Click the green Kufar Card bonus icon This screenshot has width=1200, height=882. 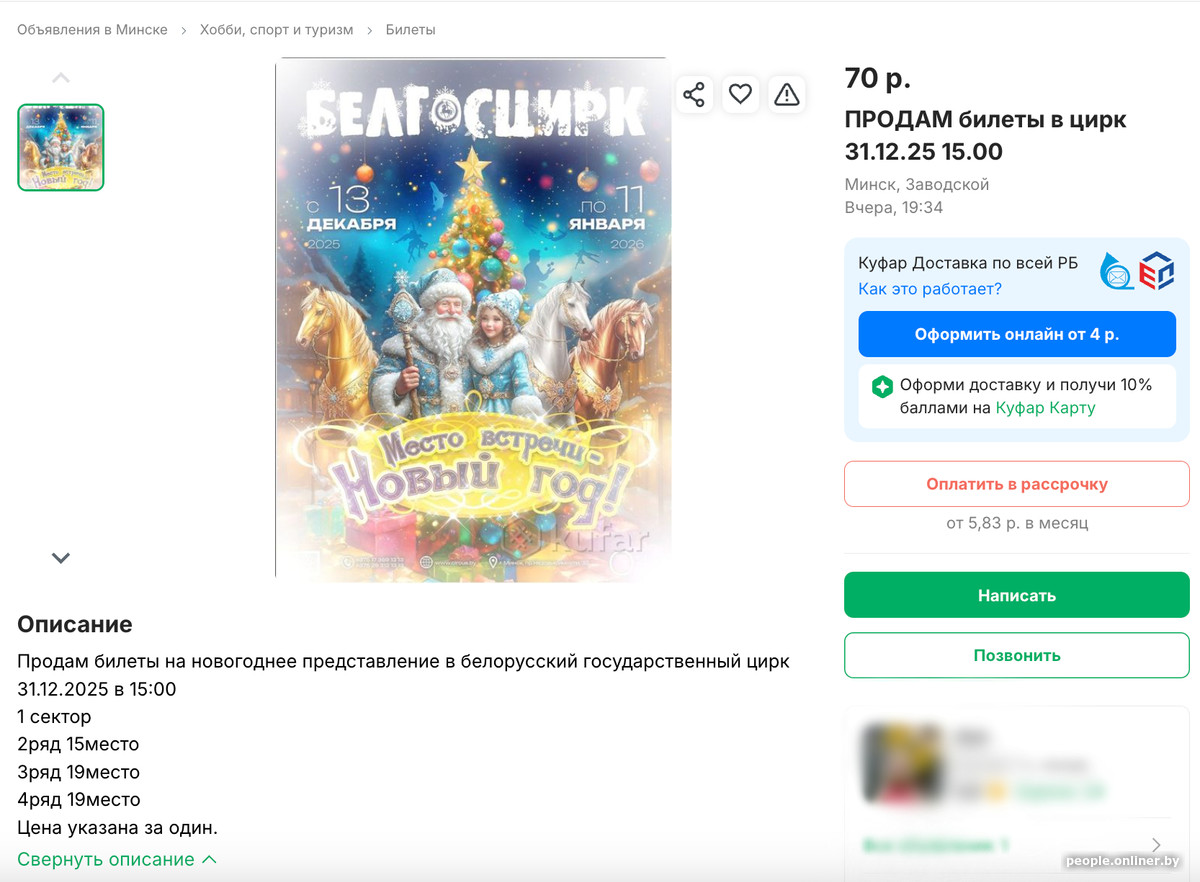point(882,387)
